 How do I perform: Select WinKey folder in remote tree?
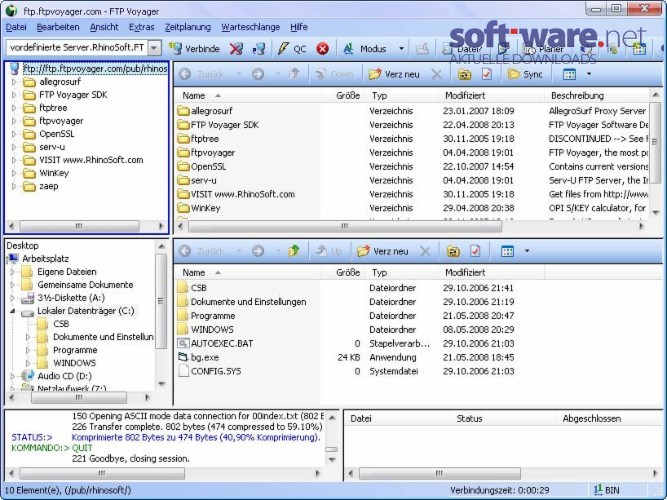pos(54,173)
